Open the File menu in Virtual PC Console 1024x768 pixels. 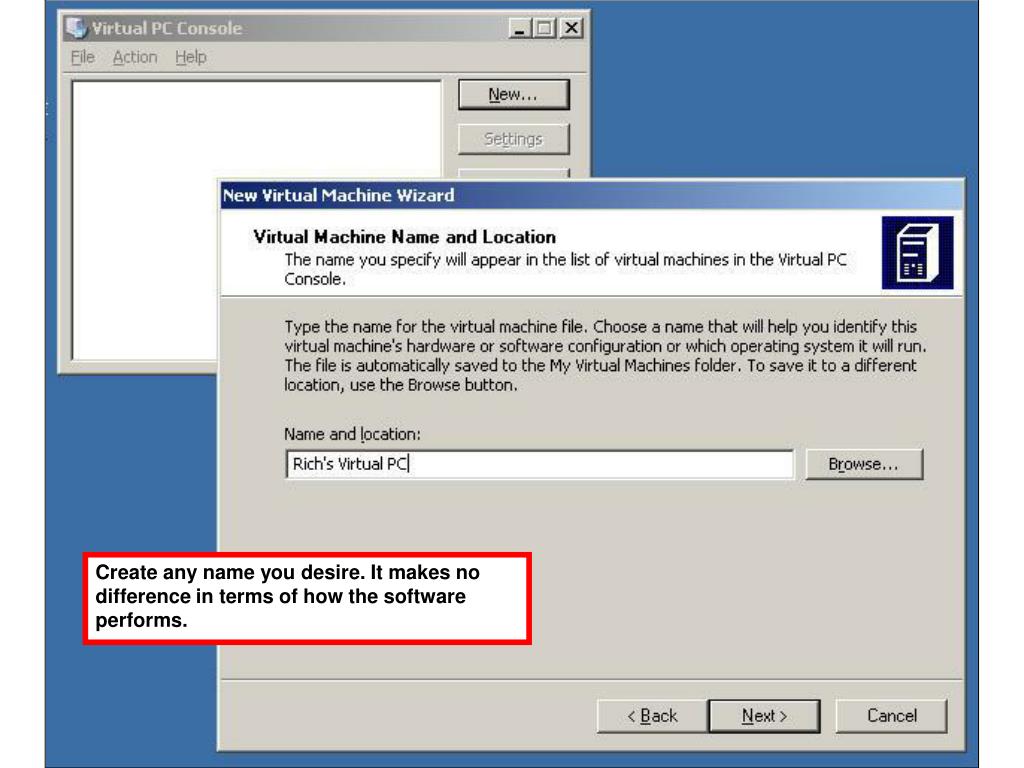[x=82, y=57]
